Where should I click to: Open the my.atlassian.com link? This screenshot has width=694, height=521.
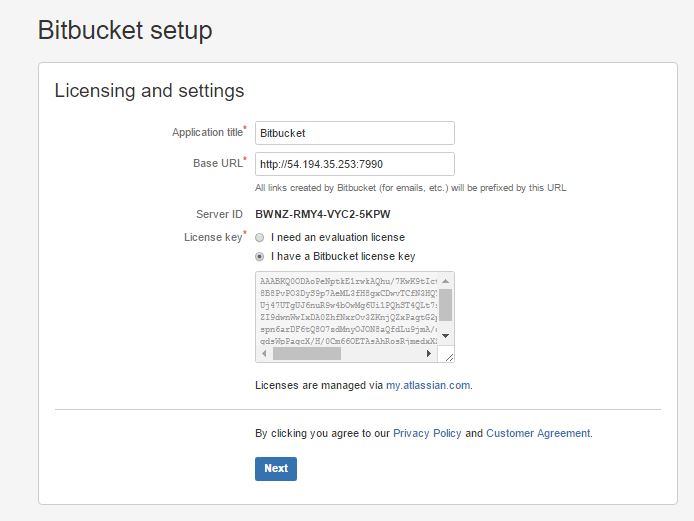[428, 384]
